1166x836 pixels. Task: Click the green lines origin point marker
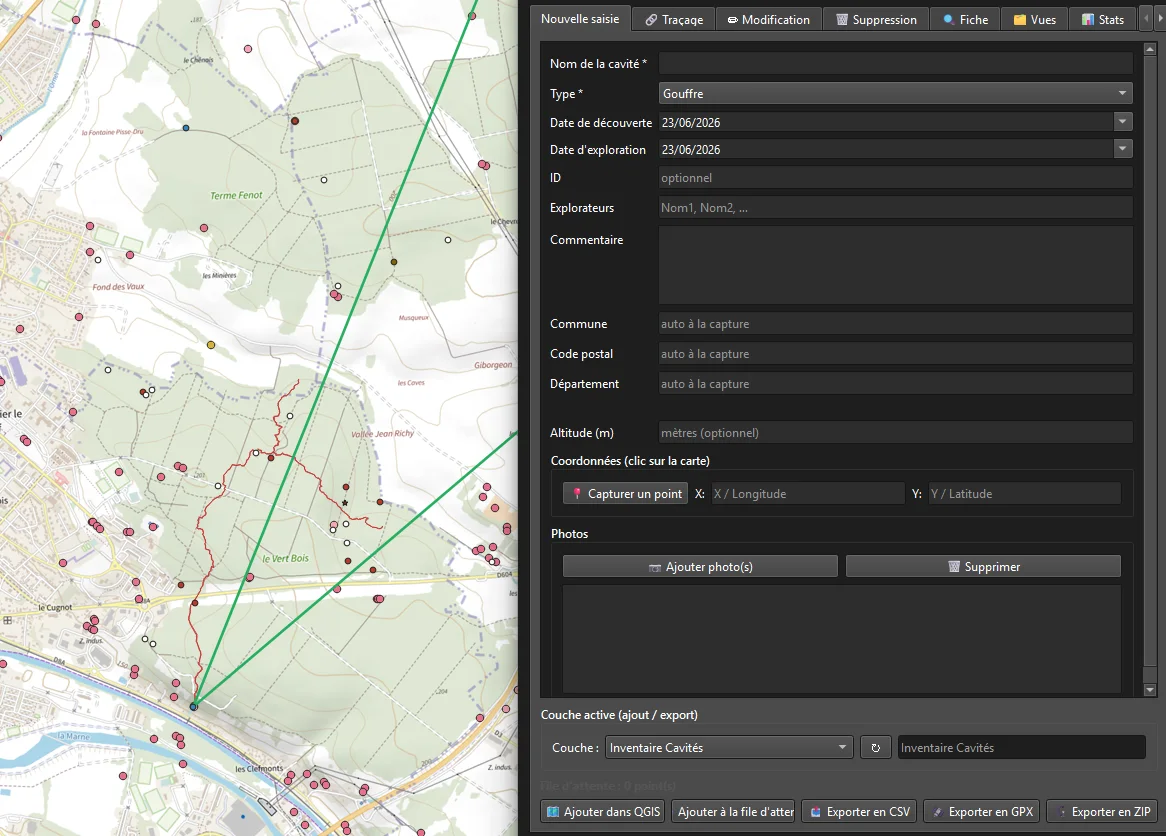[193, 706]
